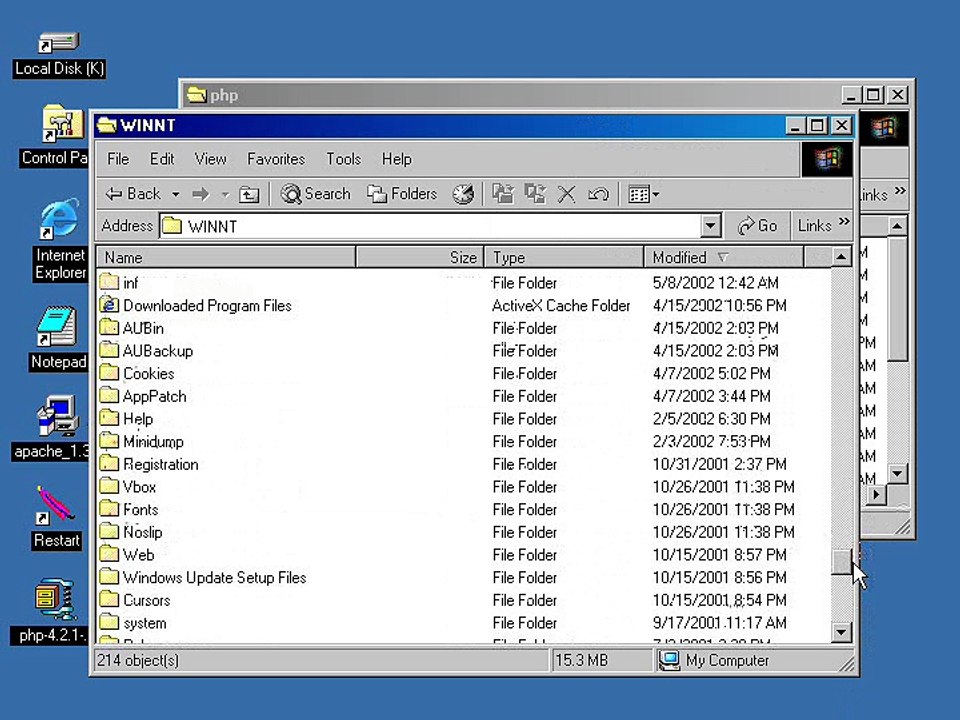
Task: Sort by Modified column header
Action: (x=724, y=257)
